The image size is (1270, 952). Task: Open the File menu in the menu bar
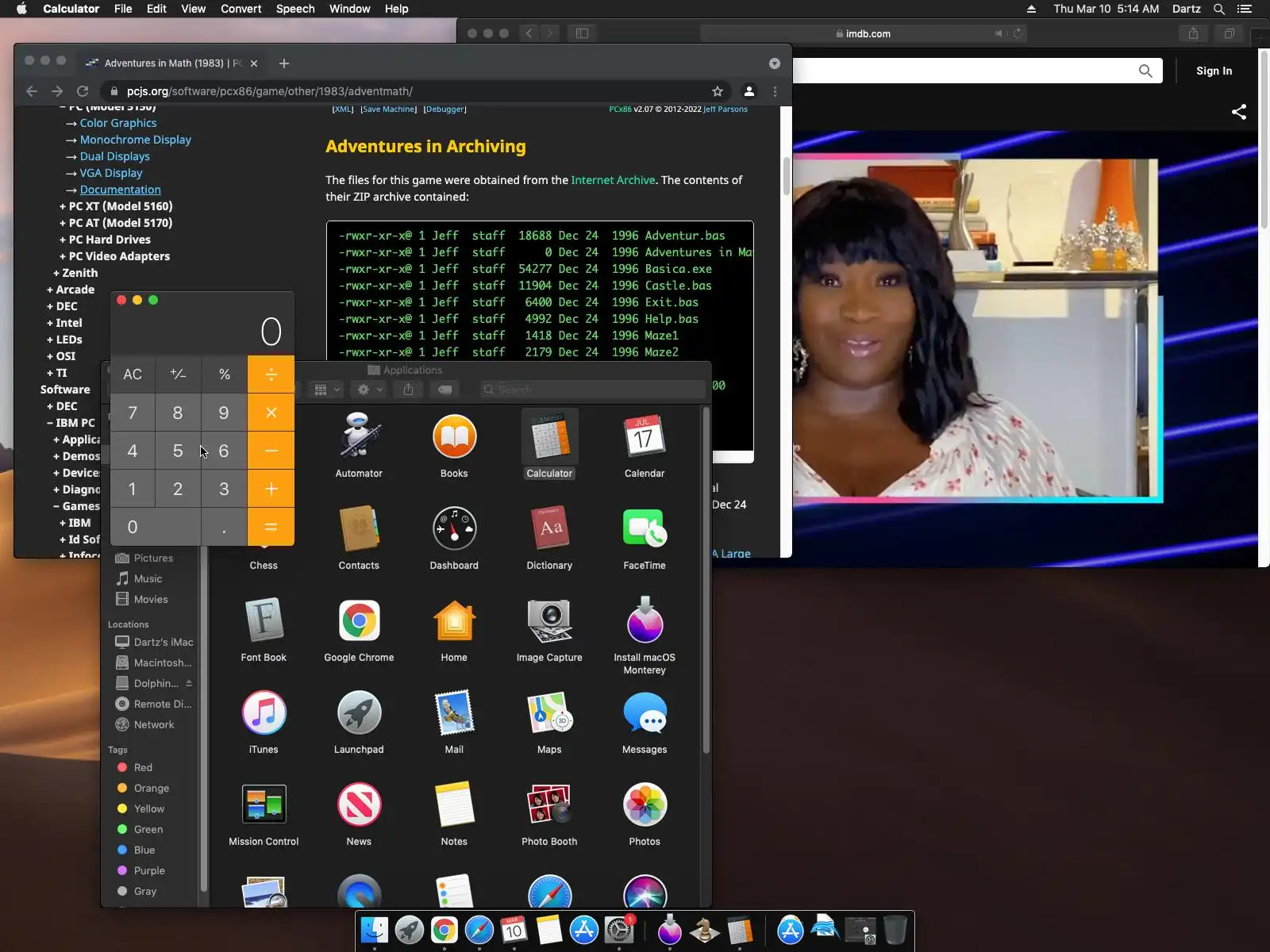coord(123,9)
